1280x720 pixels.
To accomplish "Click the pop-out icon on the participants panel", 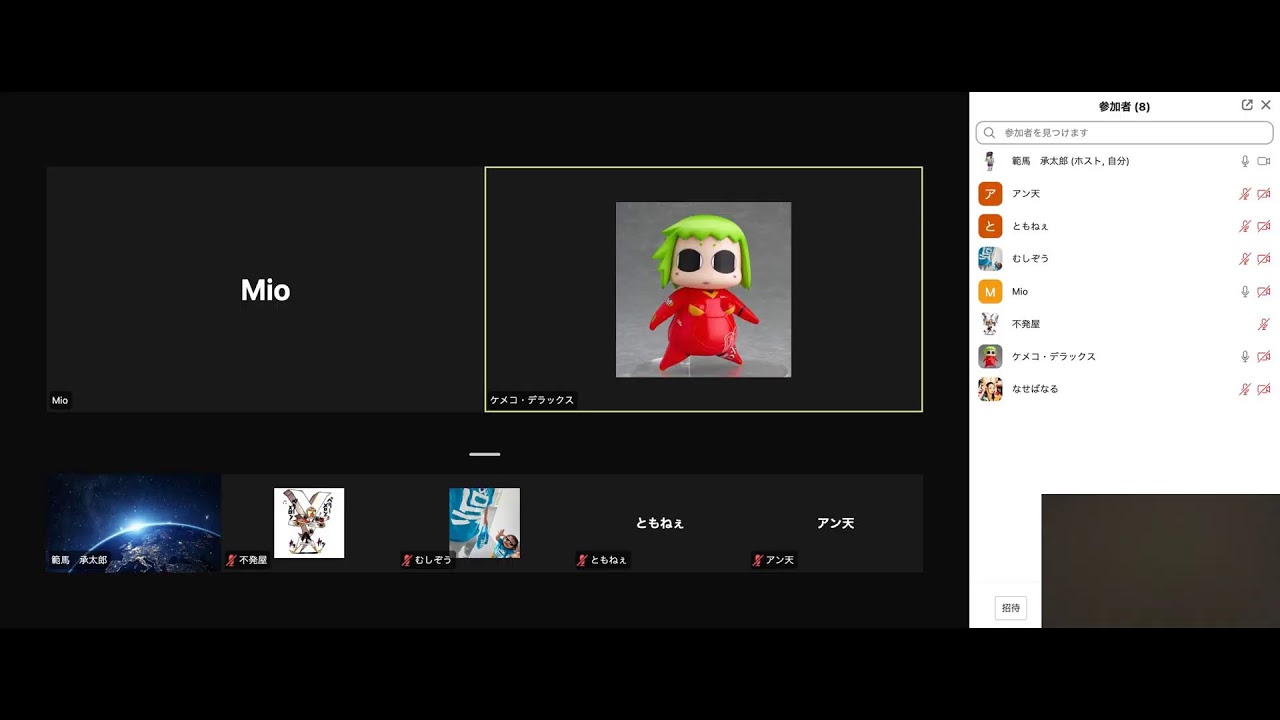I will coord(1246,104).
